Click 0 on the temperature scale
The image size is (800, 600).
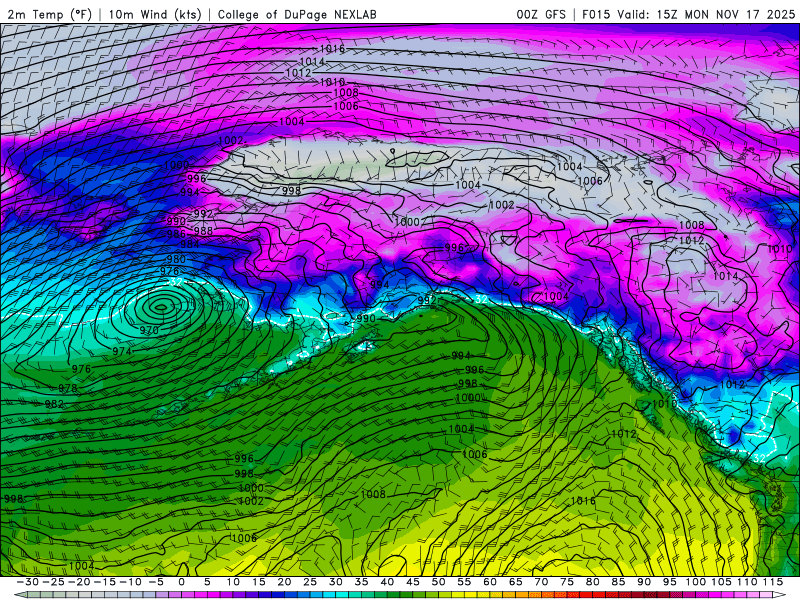tap(182, 582)
